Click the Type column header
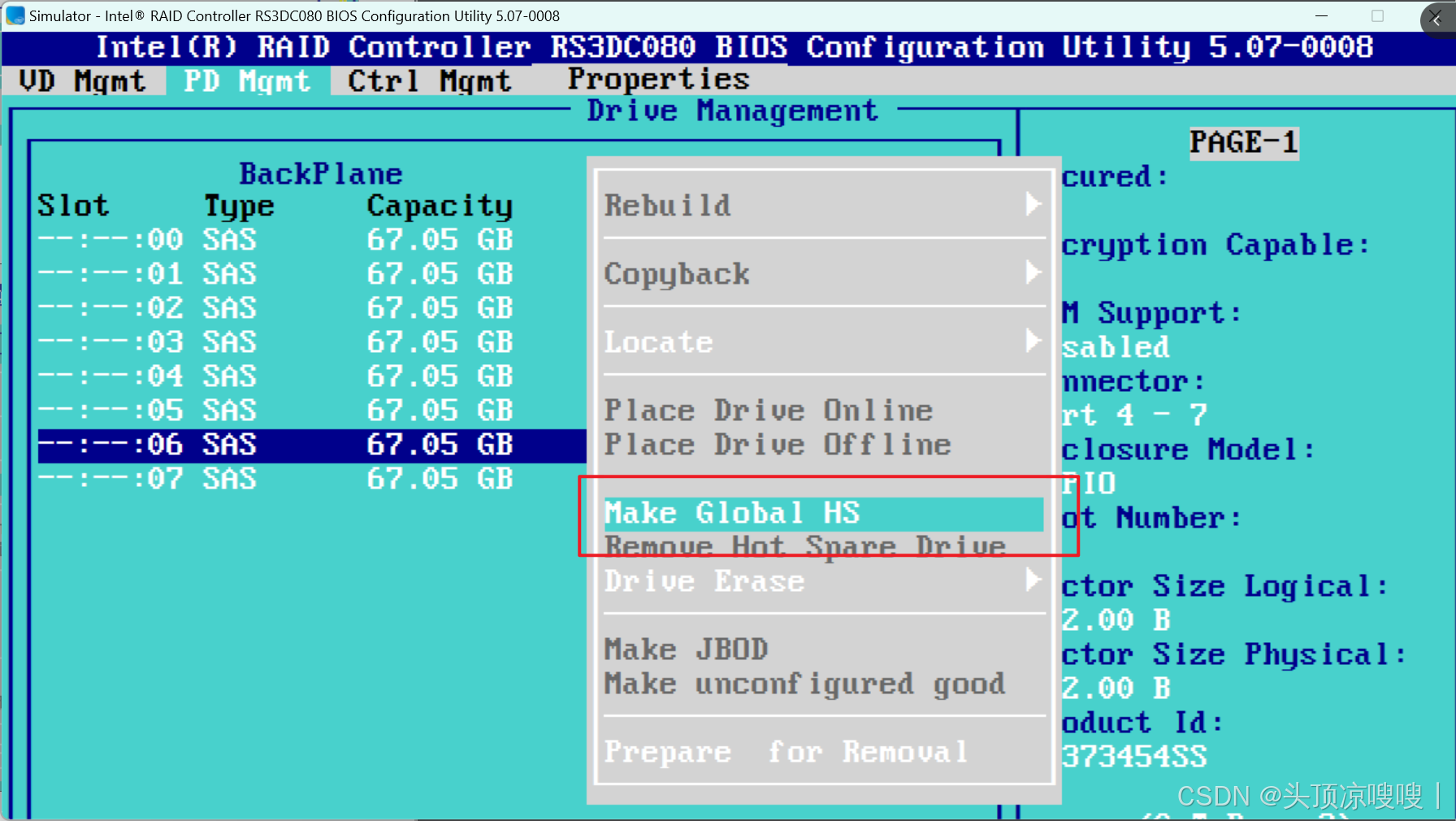 pyautogui.click(x=239, y=206)
